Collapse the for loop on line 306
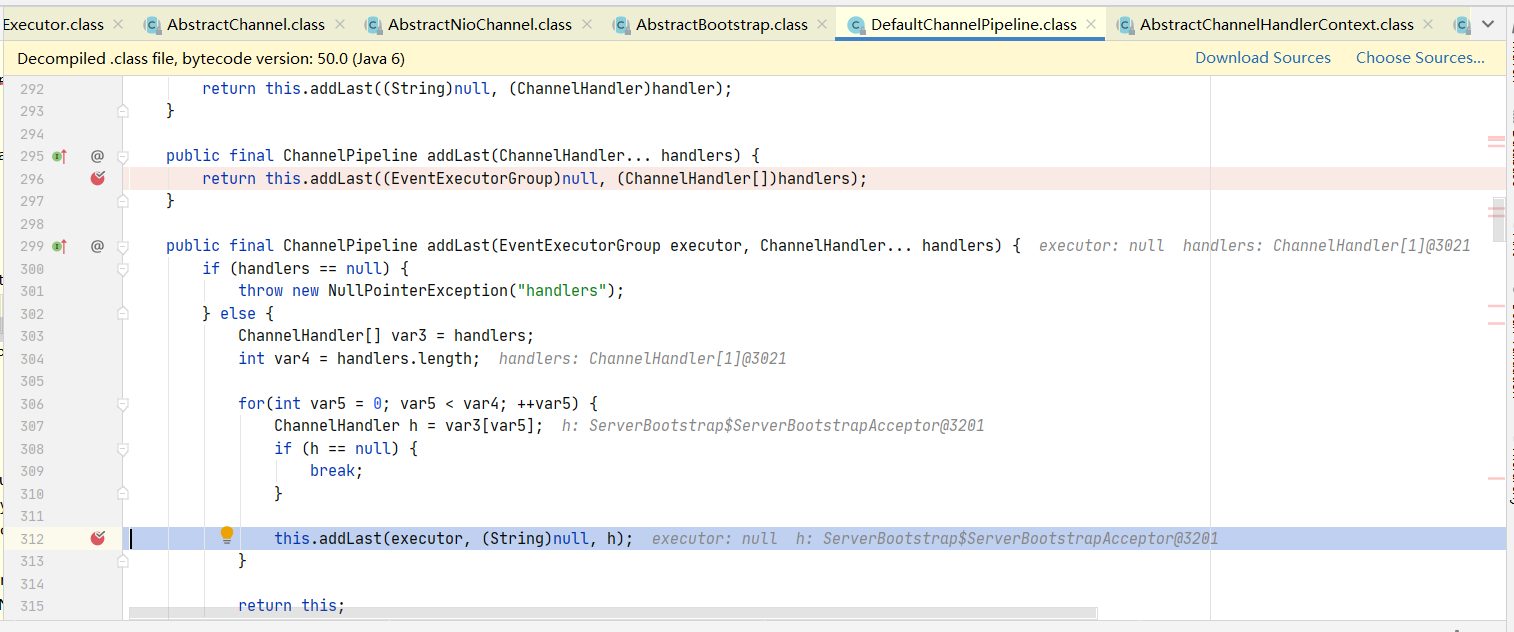 tap(123, 404)
